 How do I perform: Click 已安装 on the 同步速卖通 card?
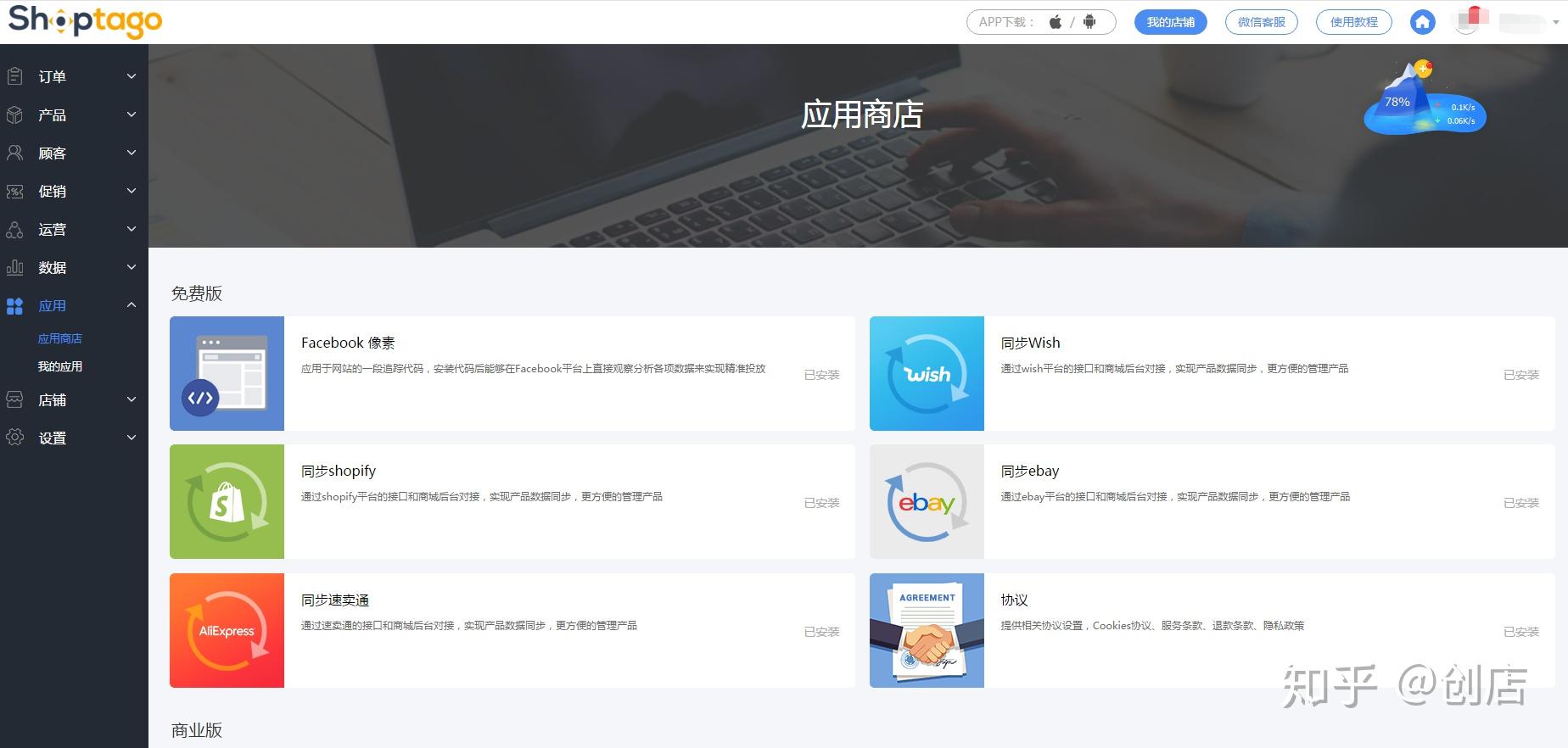822,632
